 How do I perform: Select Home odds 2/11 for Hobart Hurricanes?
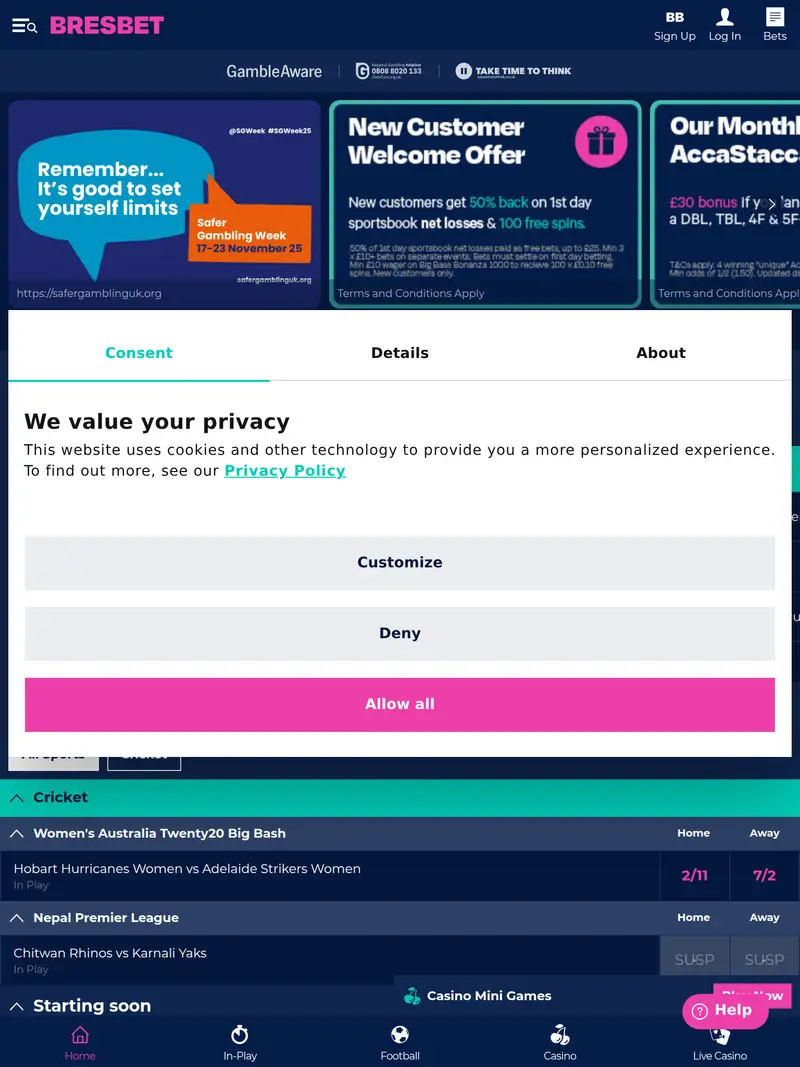click(x=694, y=875)
